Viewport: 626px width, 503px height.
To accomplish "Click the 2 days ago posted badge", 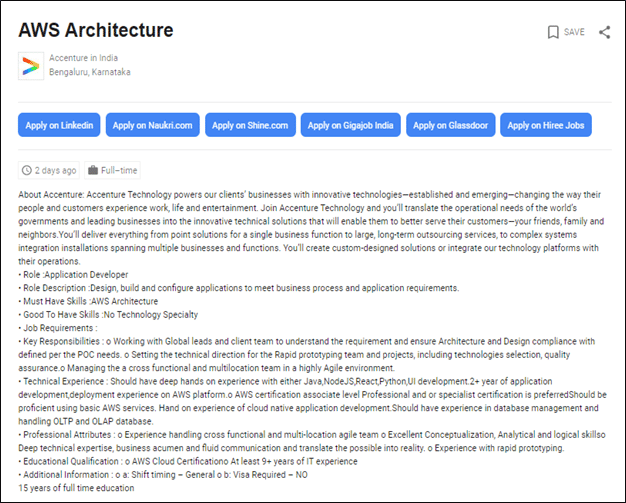I will [x=49, y=170].
